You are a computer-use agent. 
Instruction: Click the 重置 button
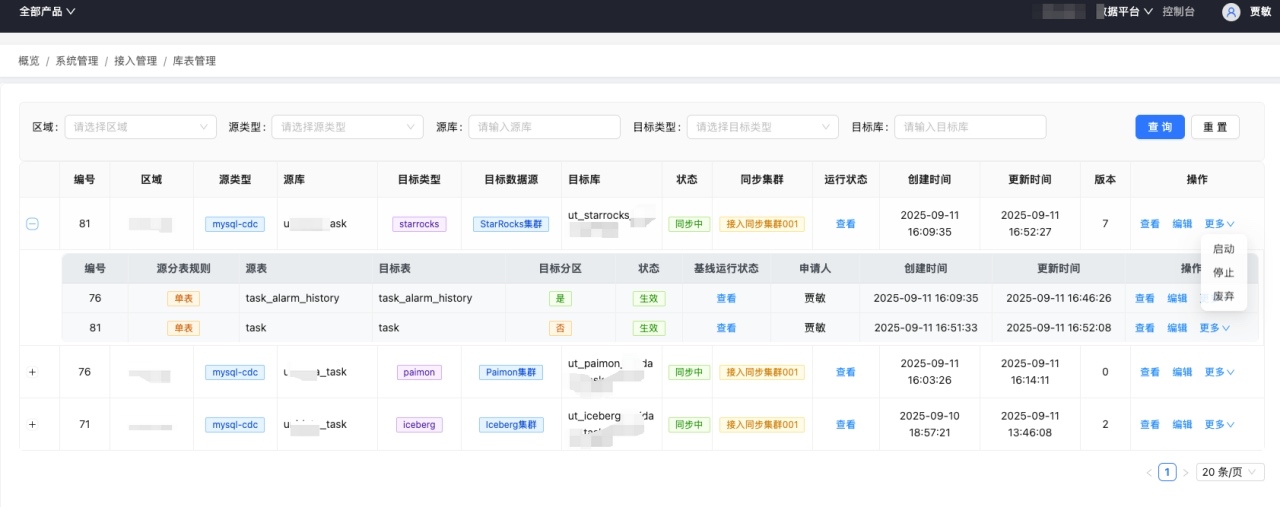[1215, 127]
